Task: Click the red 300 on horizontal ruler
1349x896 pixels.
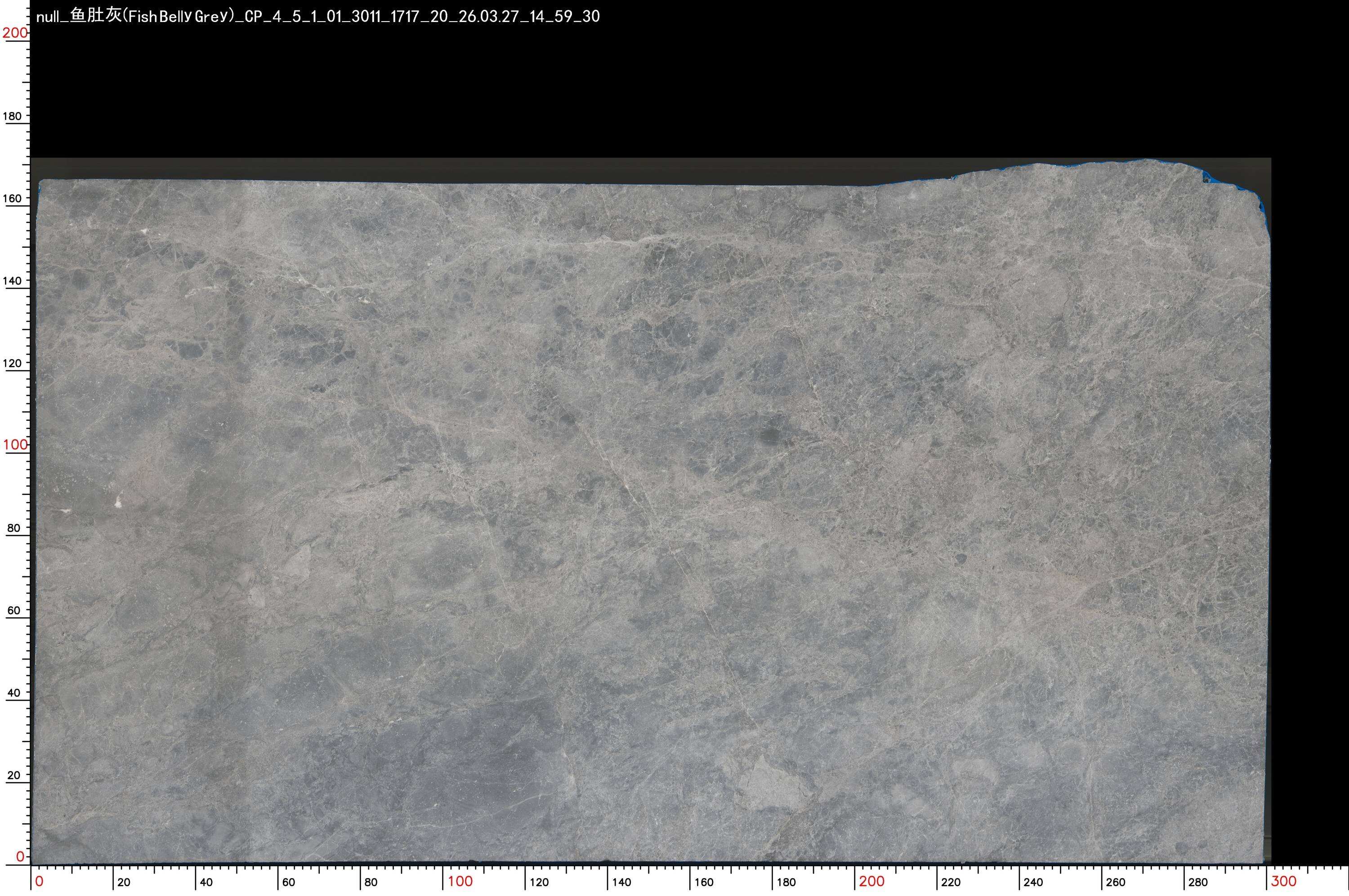Action: (1283, 882)
